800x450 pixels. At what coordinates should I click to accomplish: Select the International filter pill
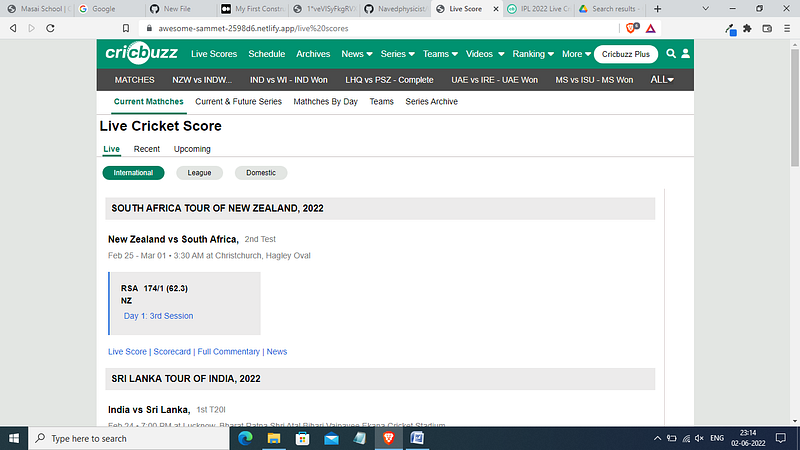[133, 173]
